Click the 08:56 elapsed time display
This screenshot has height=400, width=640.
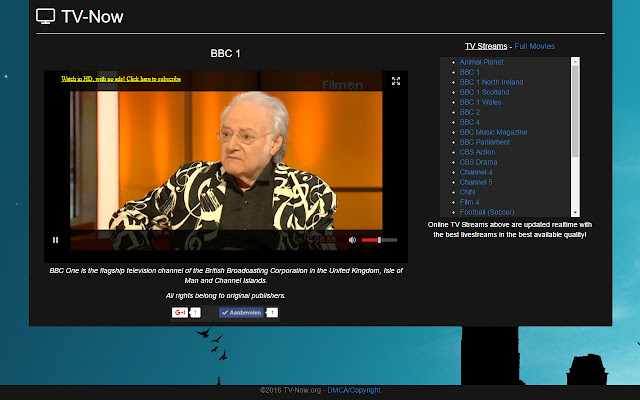325,240
